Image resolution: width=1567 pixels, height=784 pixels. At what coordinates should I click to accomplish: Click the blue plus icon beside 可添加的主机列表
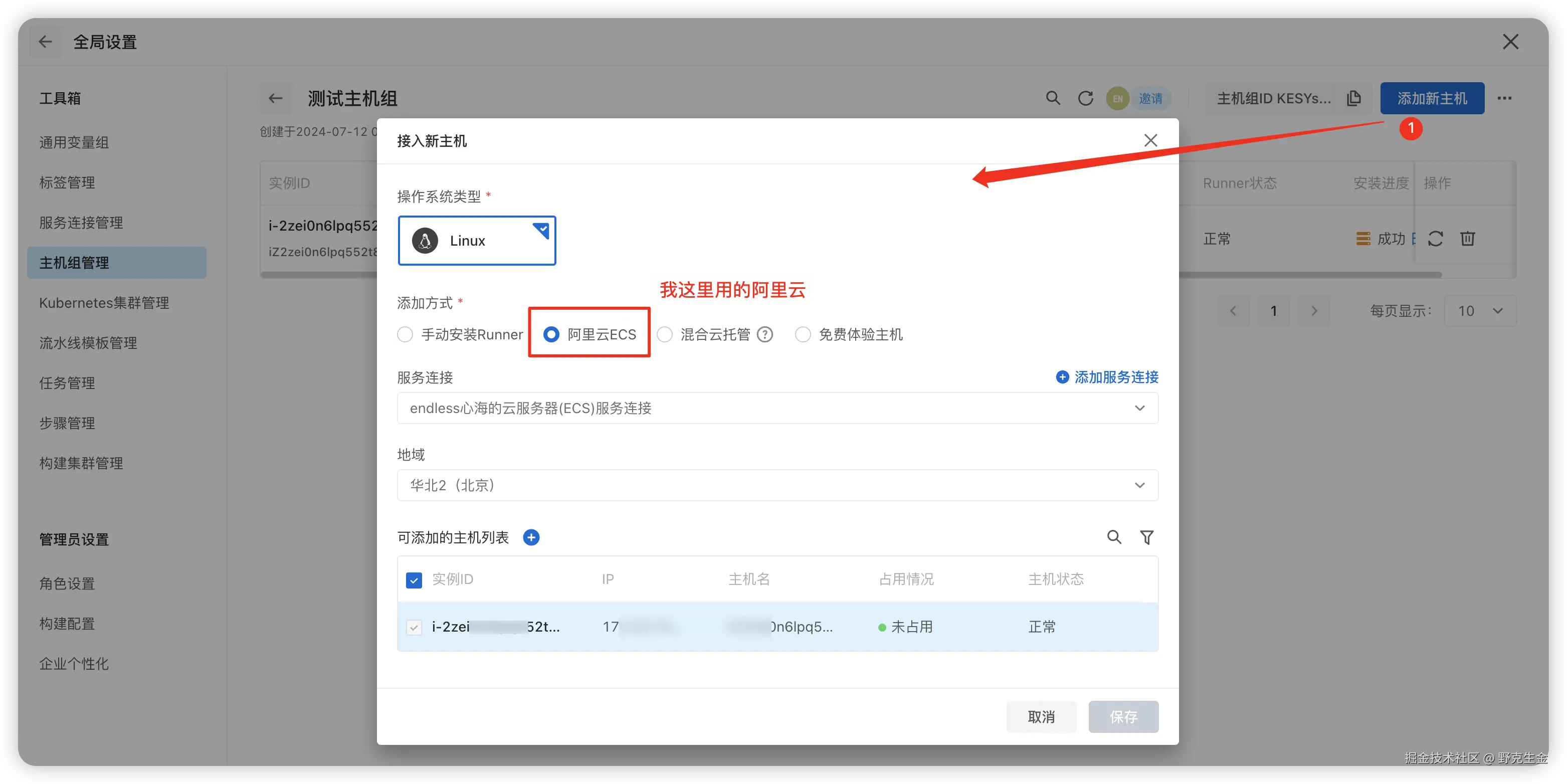click(531, 538)
